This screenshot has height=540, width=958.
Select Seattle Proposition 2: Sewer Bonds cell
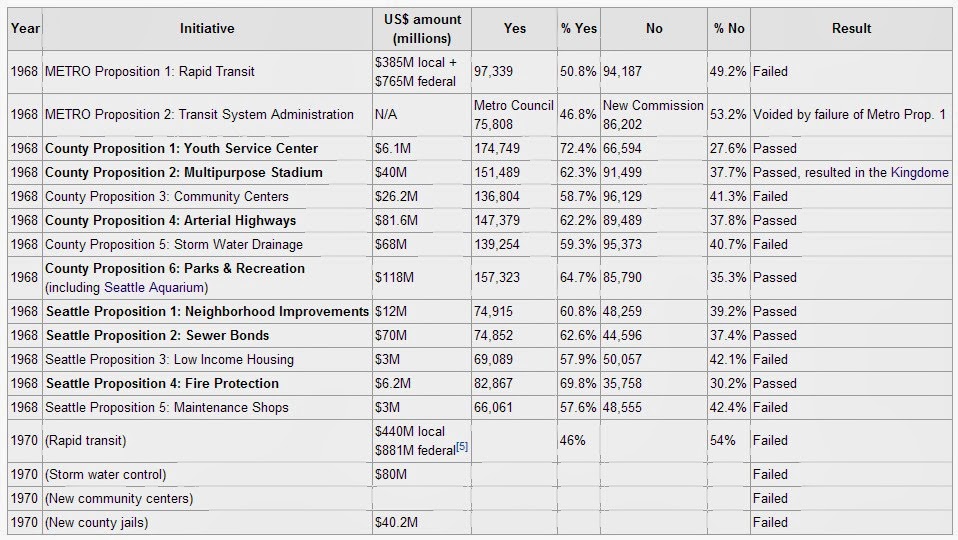pyautogui.click(x=158, y=335)
